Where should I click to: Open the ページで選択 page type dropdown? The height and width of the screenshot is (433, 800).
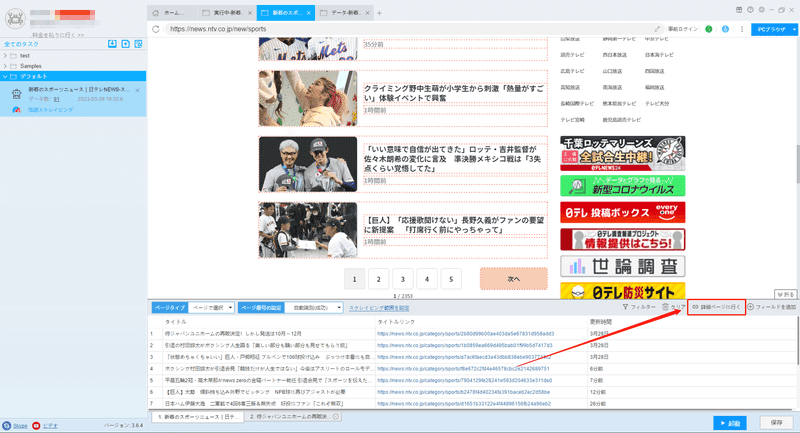point(211,308)
